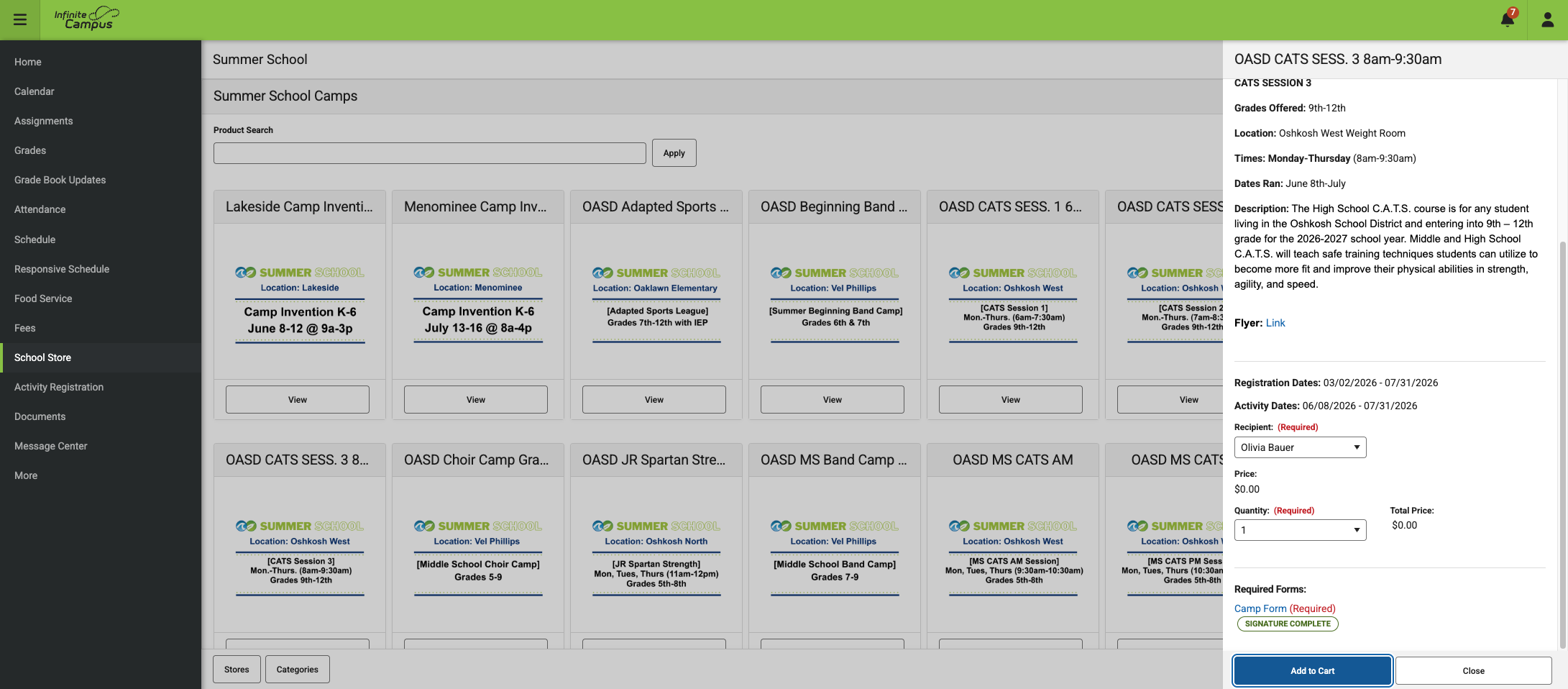Open Grade Book Updates in the sidebar
Viewport: 1568px width, 689px height.
(101, 180)
